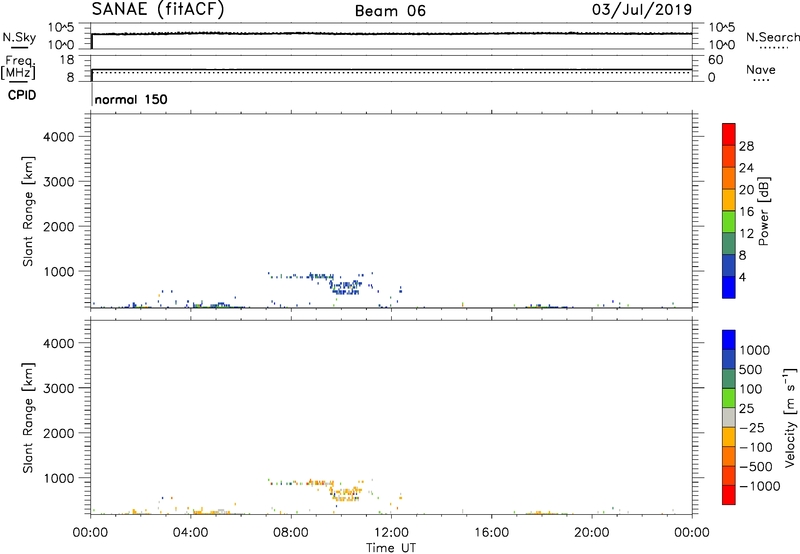Click the -500 label on velocity colorbar
Viewport: 800px width, 554px height.
(x=756, y=467)
